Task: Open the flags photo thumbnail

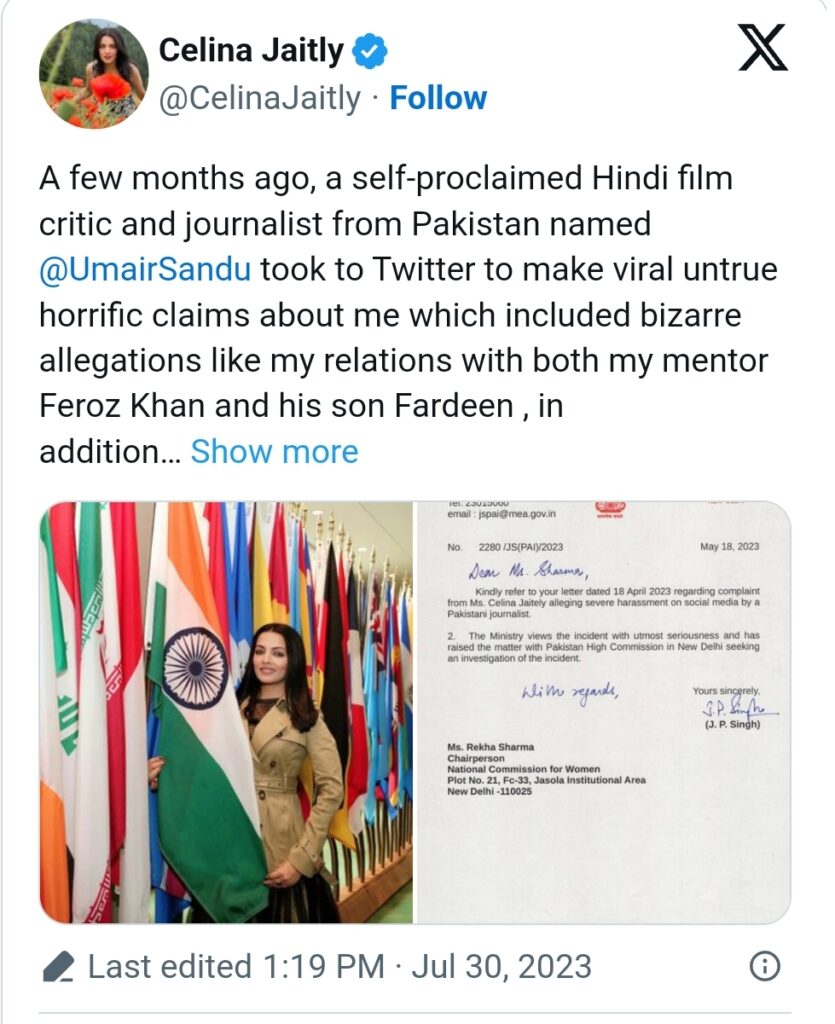Action: 226,712
